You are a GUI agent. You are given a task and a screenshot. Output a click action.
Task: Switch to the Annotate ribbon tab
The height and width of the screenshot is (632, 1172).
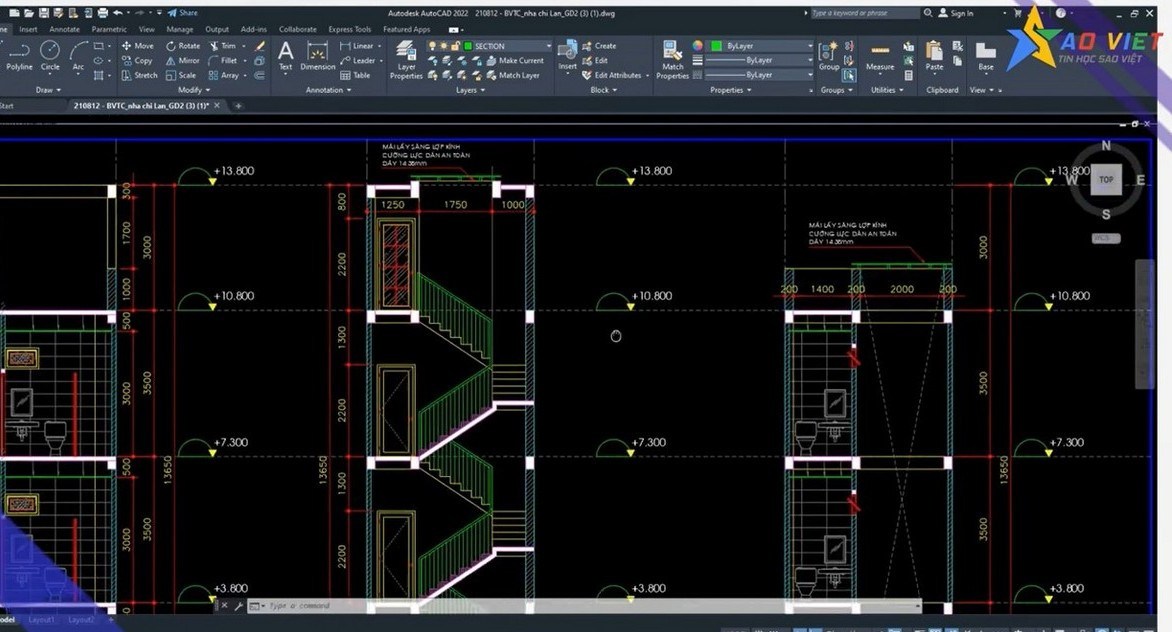pyautogui.click(x=64, y=29)
